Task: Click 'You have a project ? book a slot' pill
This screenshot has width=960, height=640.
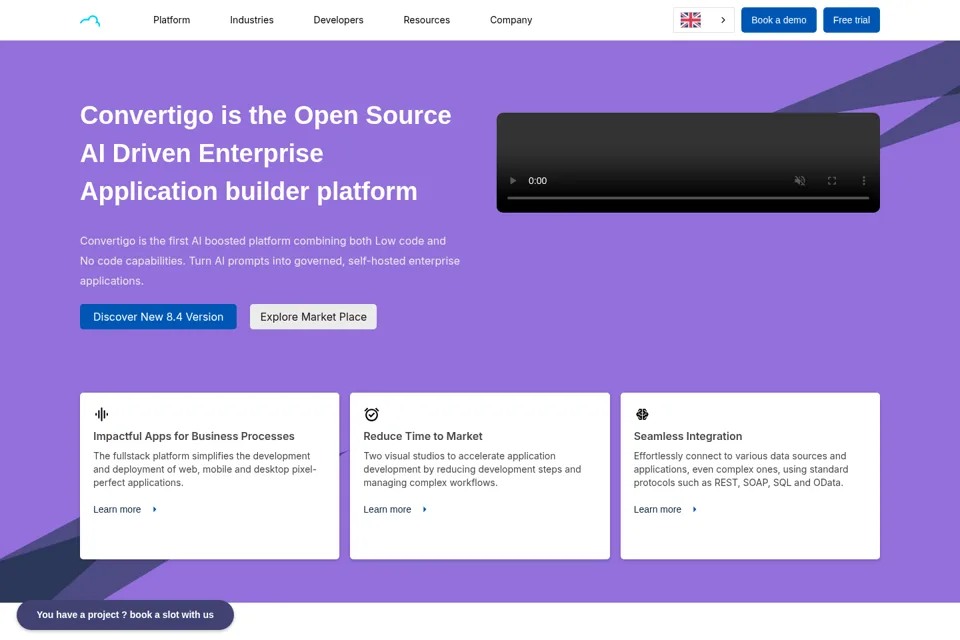Action: point(125,615)
